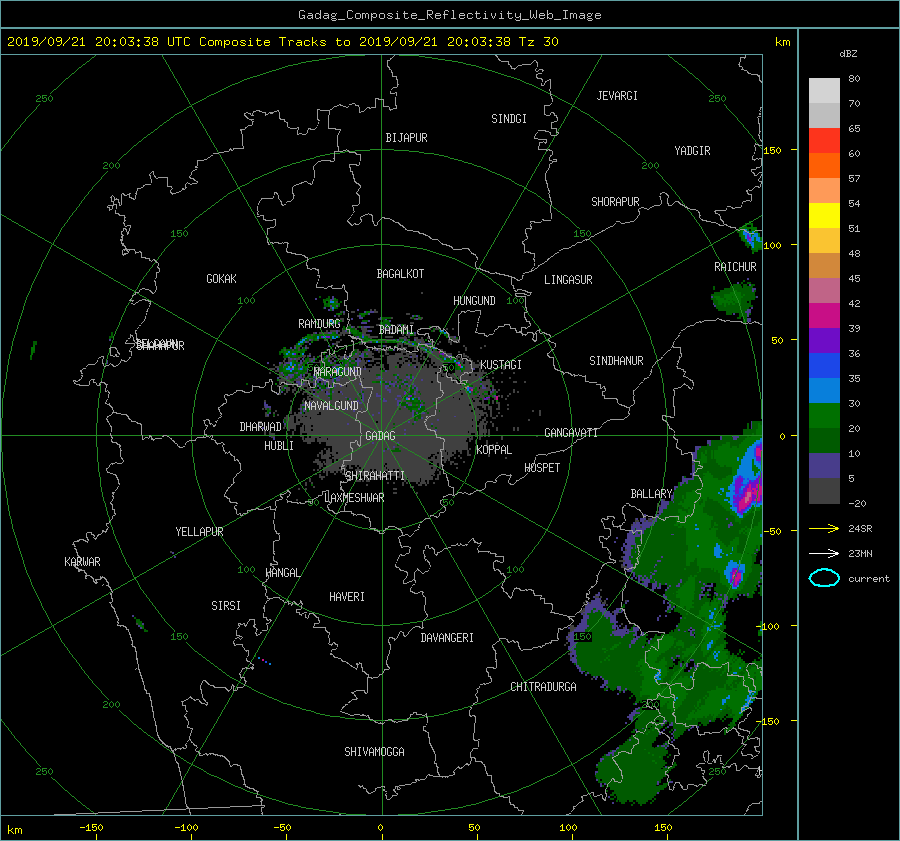
Task: Click the SHORAPUR label
Action: pos(615,202)
